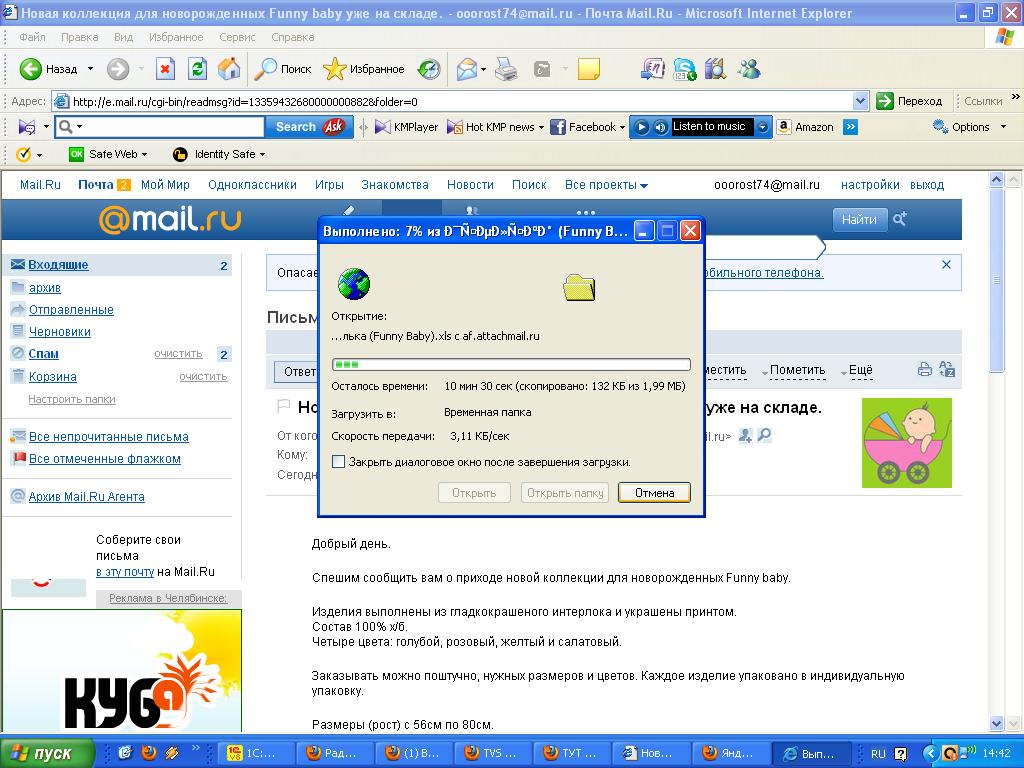The image size is (1024, 768).
Task: Open the "Сервис" menu
Action: [x=237, y=37]
